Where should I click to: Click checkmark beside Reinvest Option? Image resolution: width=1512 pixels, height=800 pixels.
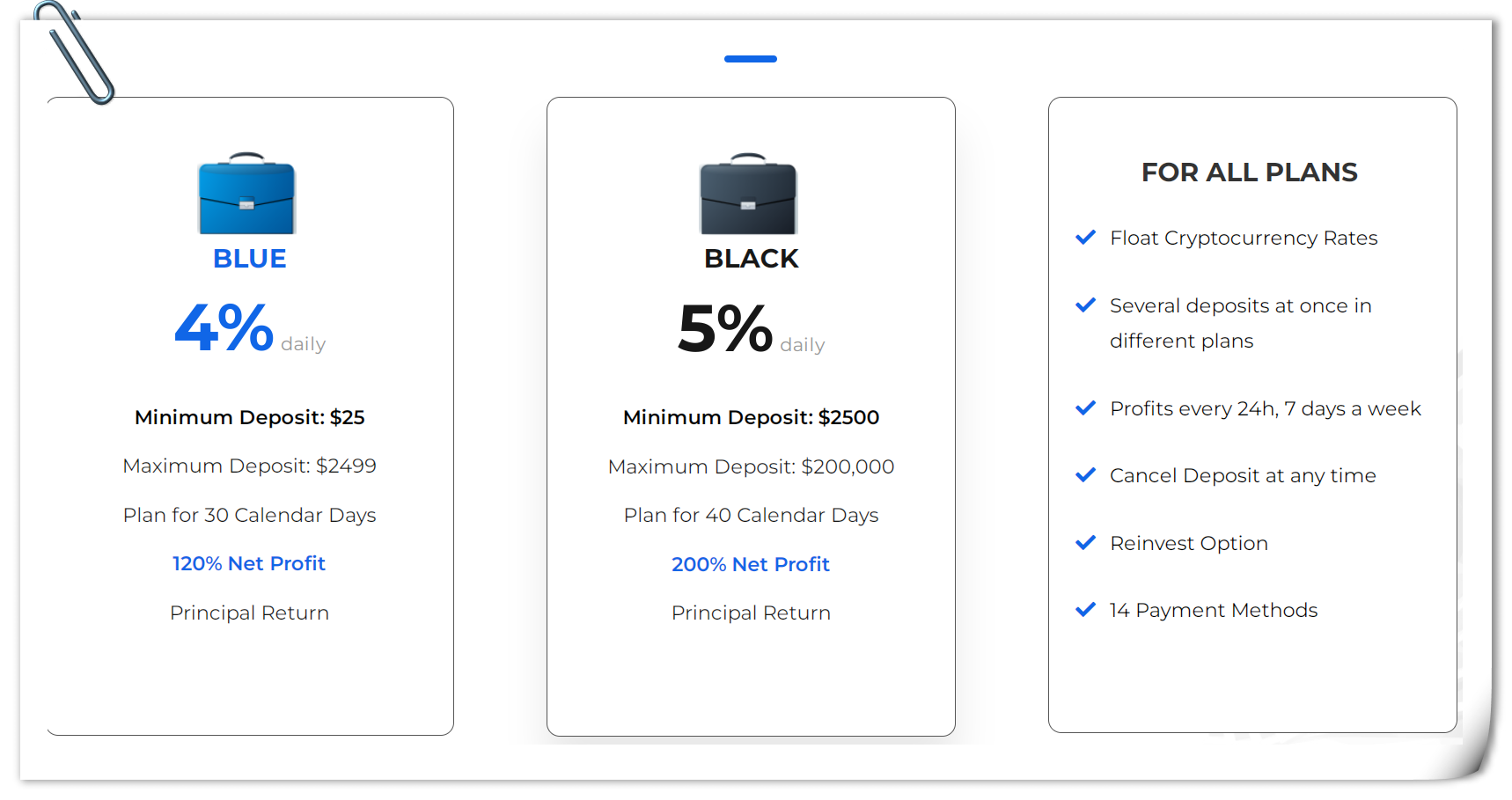pyautogui.click(x=1086, y=543)
